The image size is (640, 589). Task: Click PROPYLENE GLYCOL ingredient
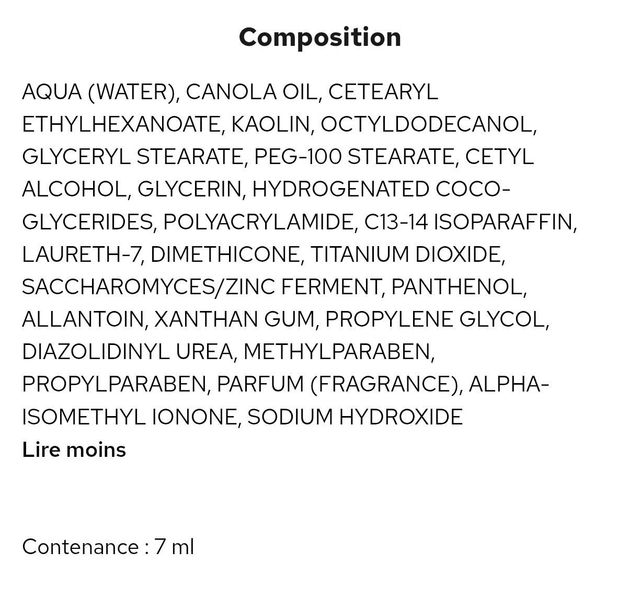435,319
